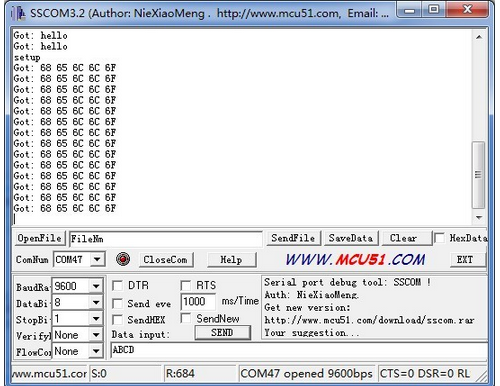Click 'COM47 opened 9600bps' status text
Screen dimensions: 500x386
point(306,374)
